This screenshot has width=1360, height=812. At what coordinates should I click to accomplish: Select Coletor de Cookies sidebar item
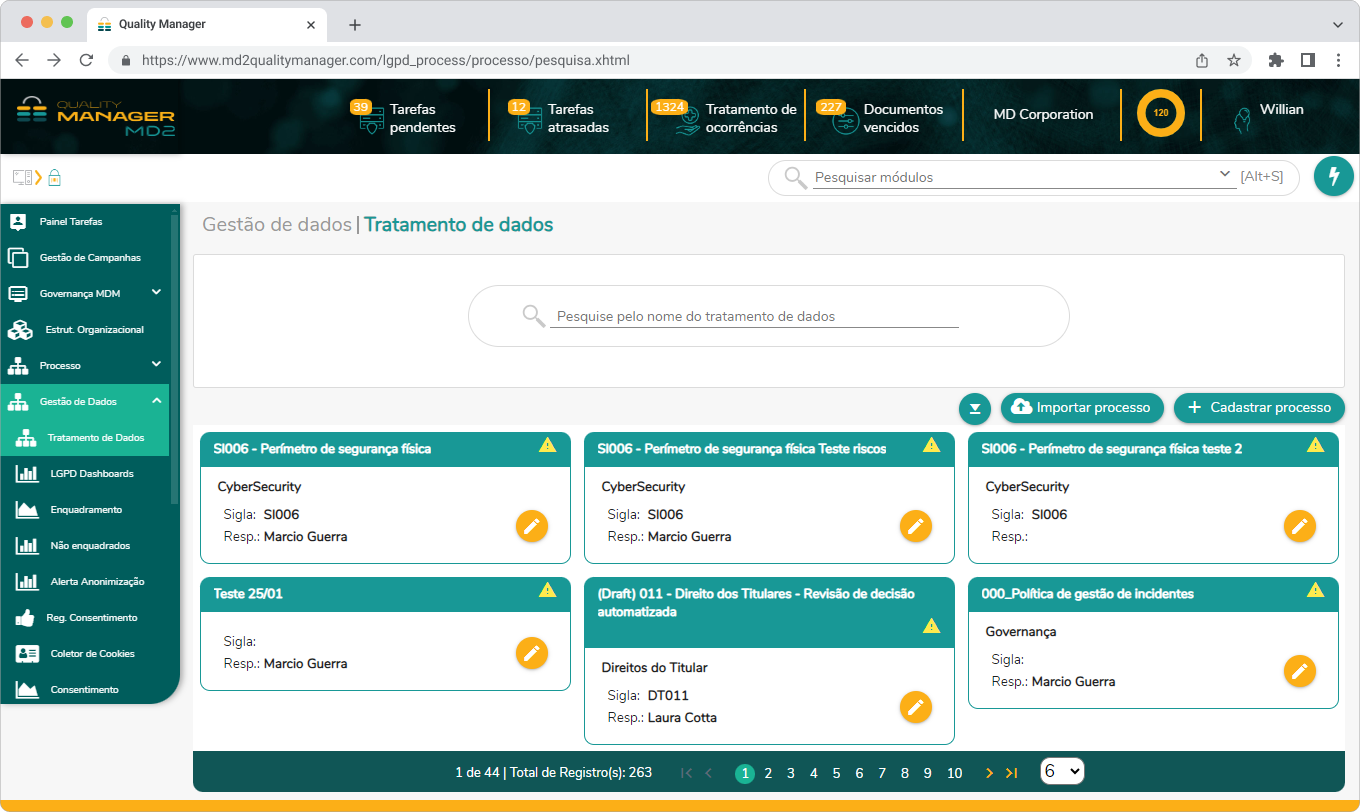pos(92,653)
